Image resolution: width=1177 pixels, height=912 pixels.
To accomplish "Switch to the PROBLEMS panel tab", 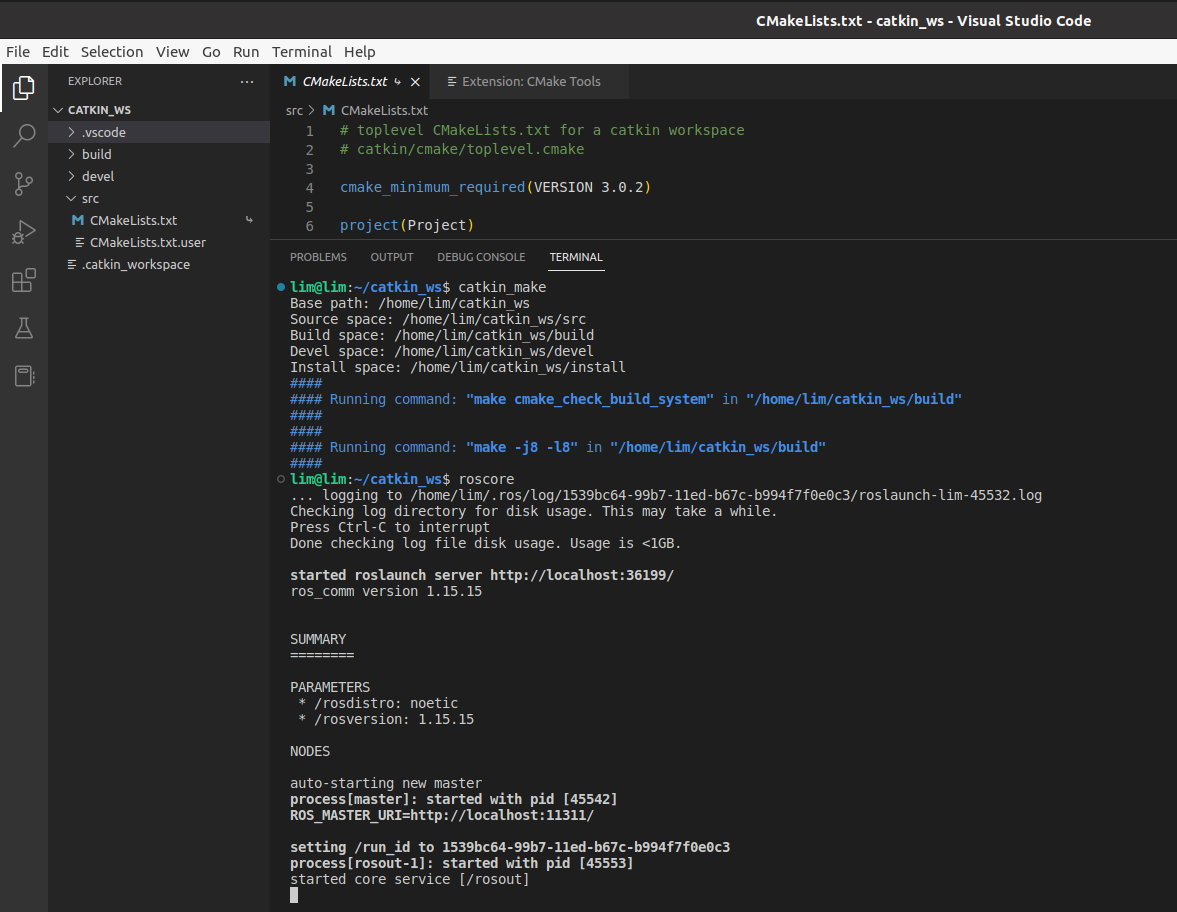I will [x=318, y=257].
